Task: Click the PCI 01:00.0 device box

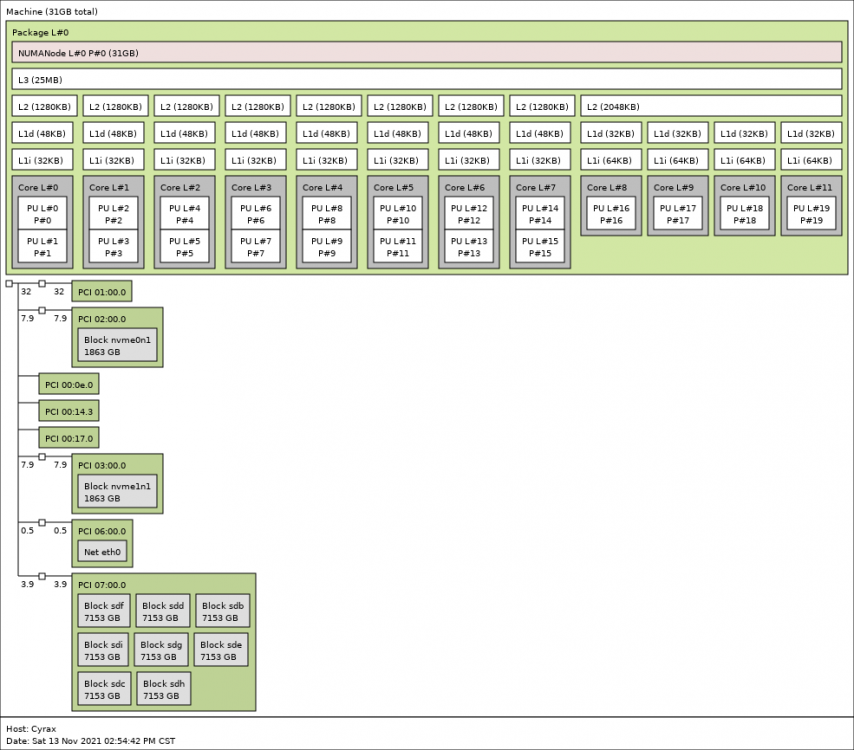Action: pyautogui.click(x=102, y=291)
